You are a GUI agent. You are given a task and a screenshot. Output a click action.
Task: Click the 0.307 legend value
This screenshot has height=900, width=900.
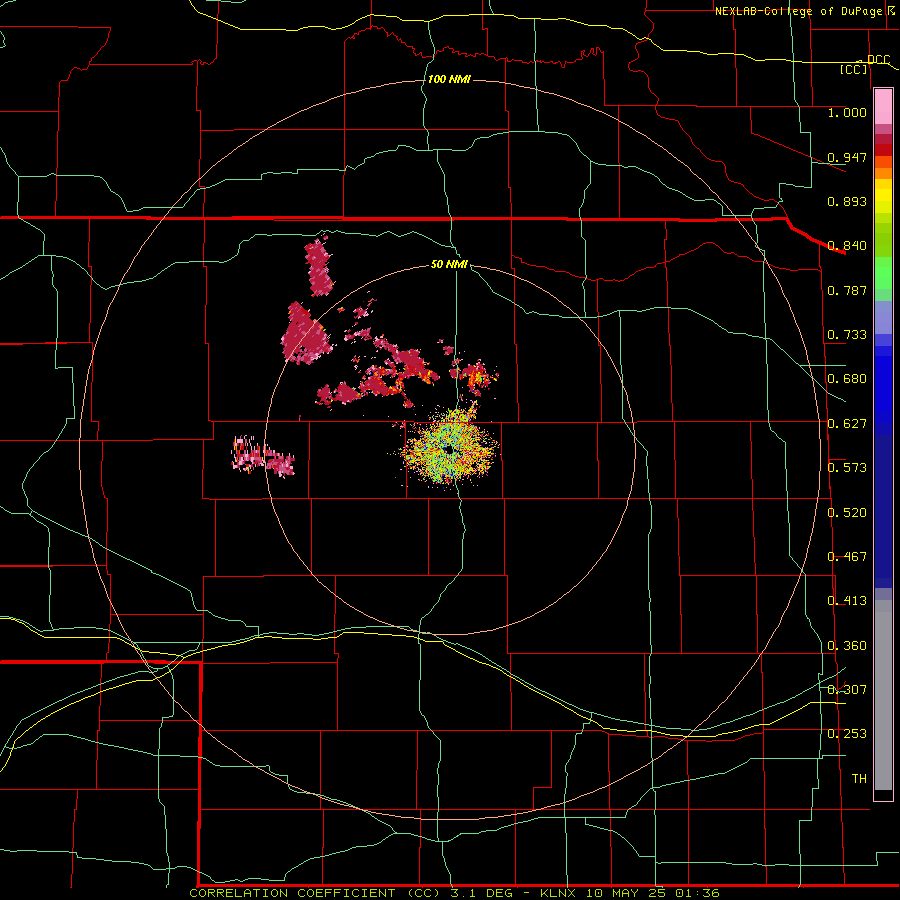(847, 690)
